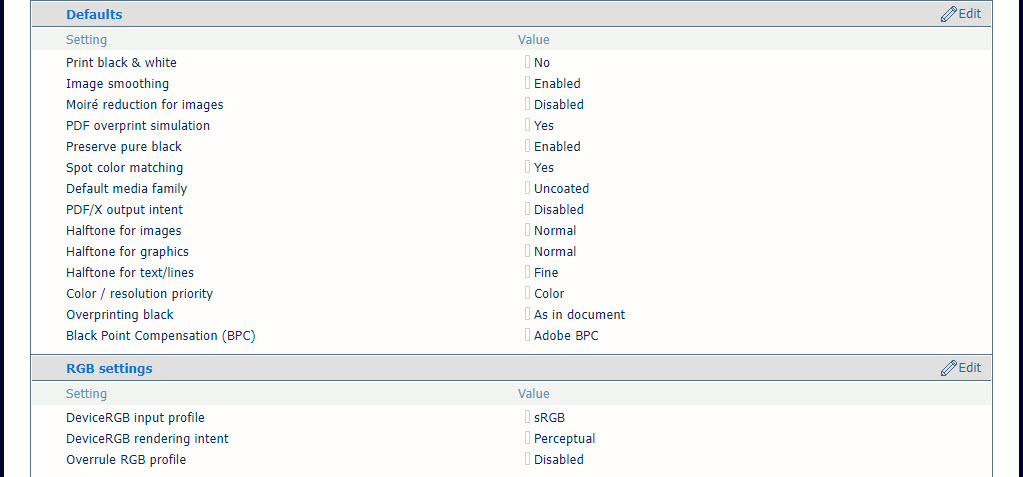Click the Edit link for Defaults
Screen dimensions: 1023x477
tap(970, 14)
